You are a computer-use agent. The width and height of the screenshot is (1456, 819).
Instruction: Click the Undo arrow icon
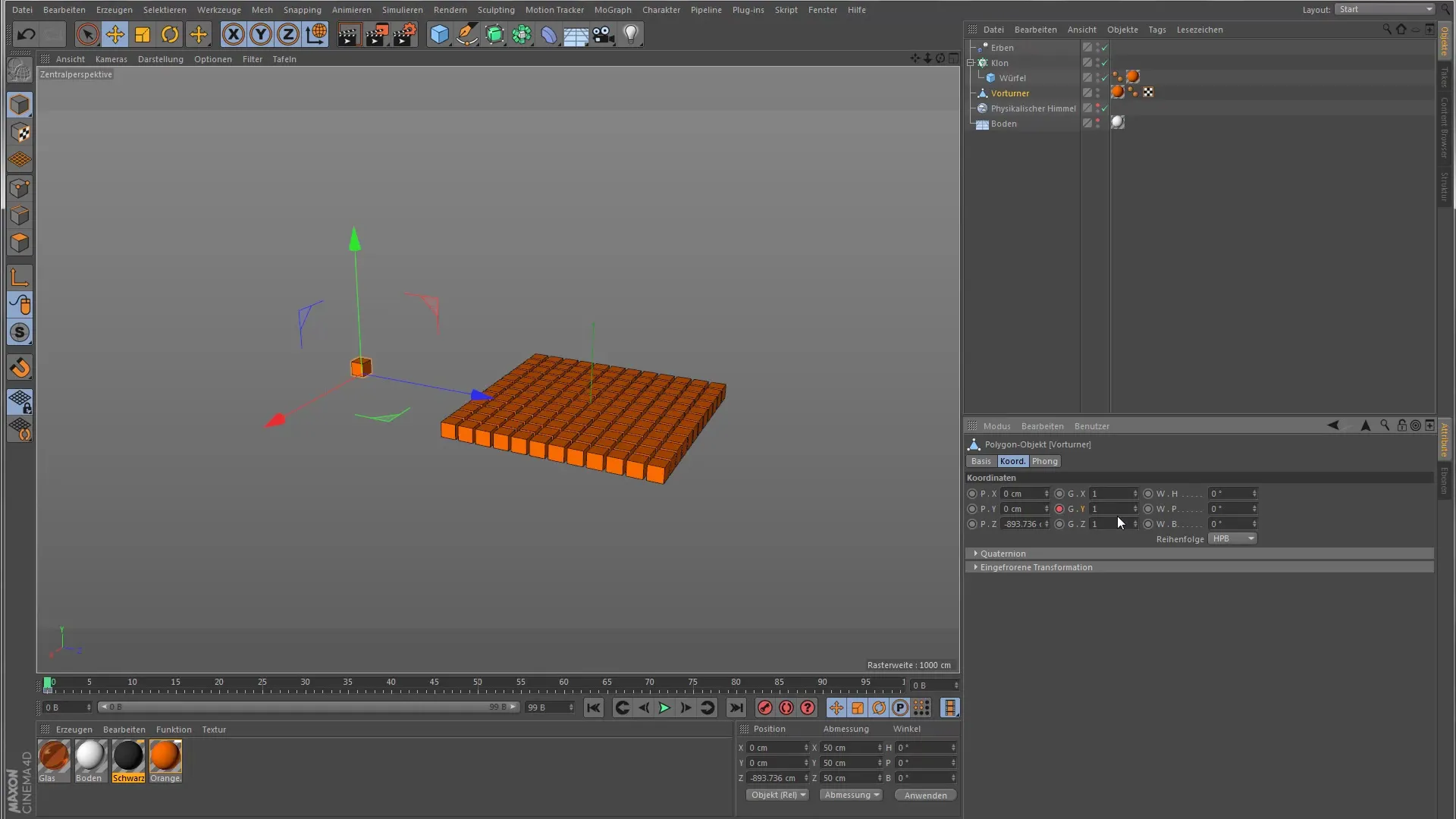point(26,34)
